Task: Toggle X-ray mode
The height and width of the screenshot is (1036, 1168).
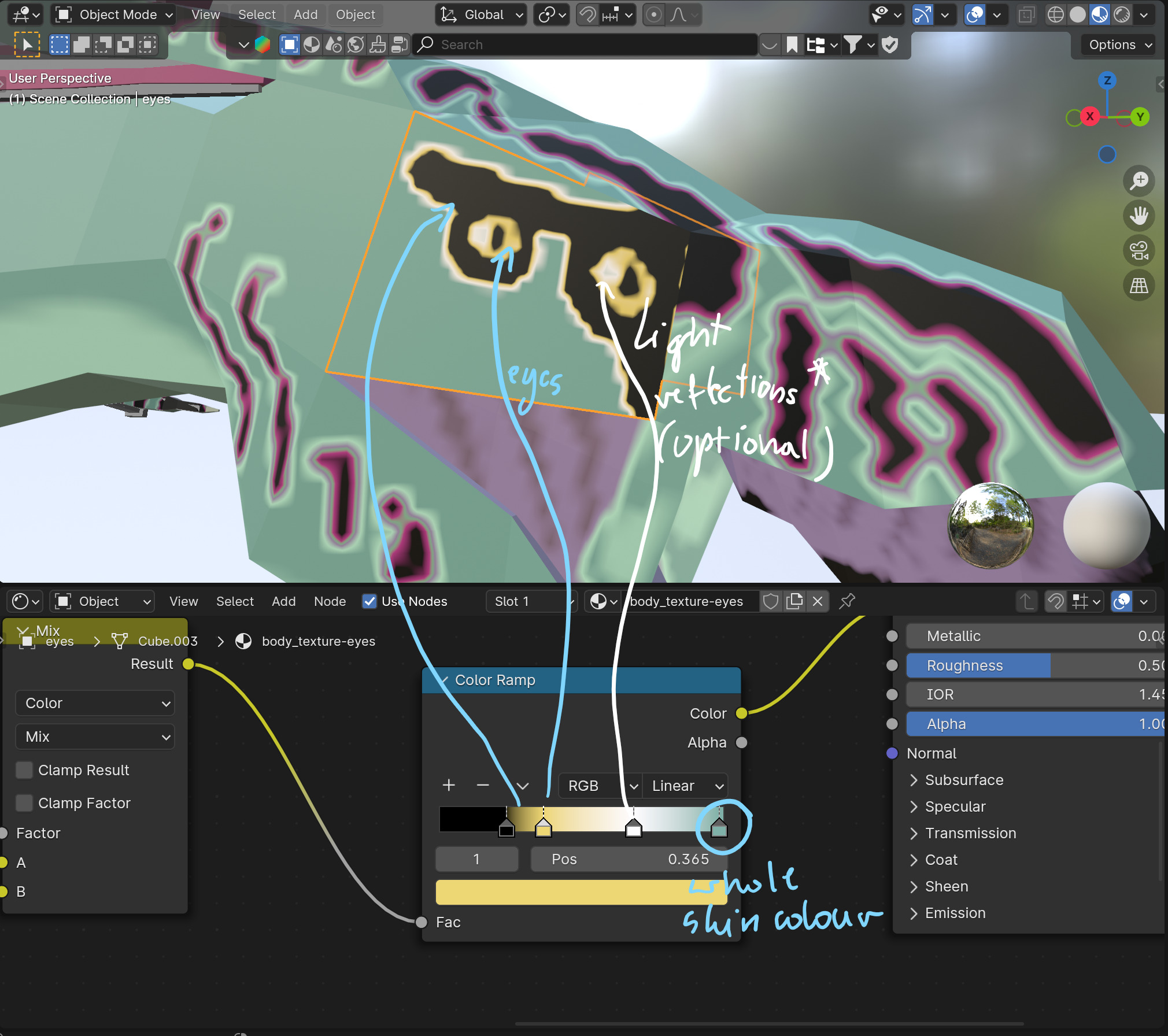Action: pos(1026,14)
